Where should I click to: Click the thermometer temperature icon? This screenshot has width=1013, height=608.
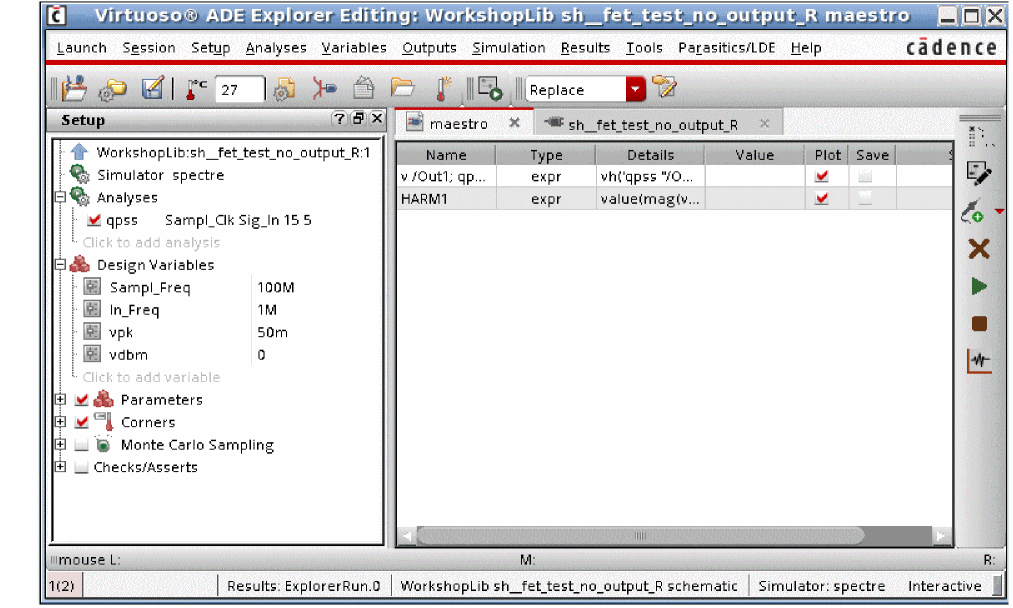click(194, 89)
